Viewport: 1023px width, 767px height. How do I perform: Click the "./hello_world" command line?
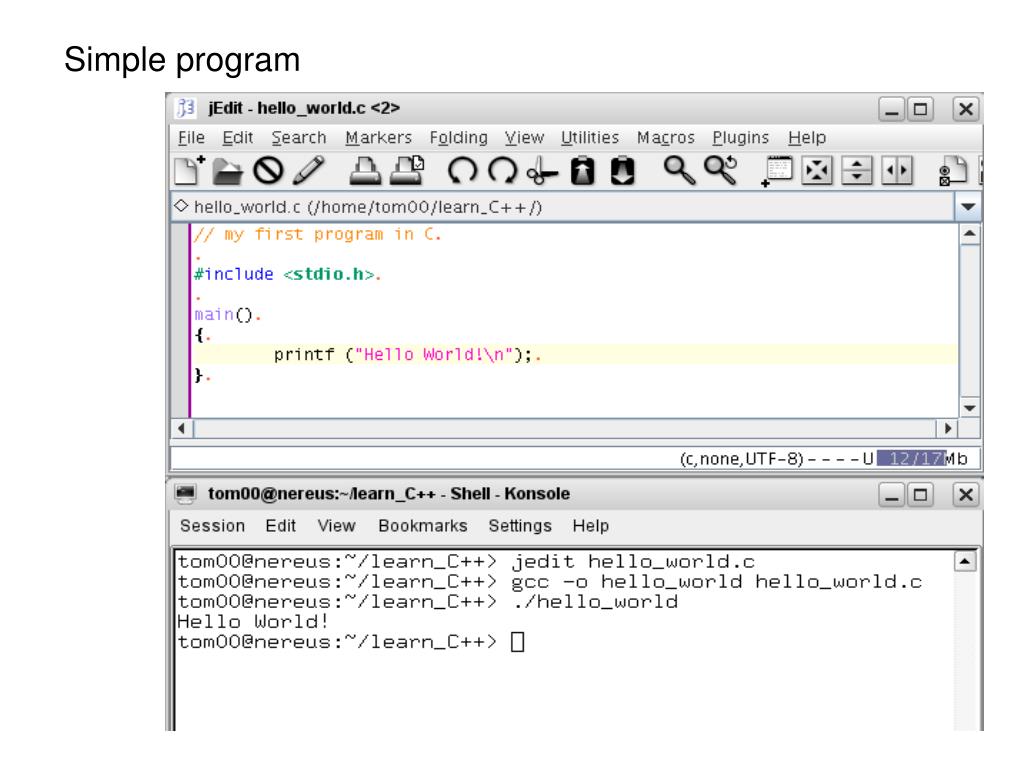pyautogui.click(x=595, y=602)
